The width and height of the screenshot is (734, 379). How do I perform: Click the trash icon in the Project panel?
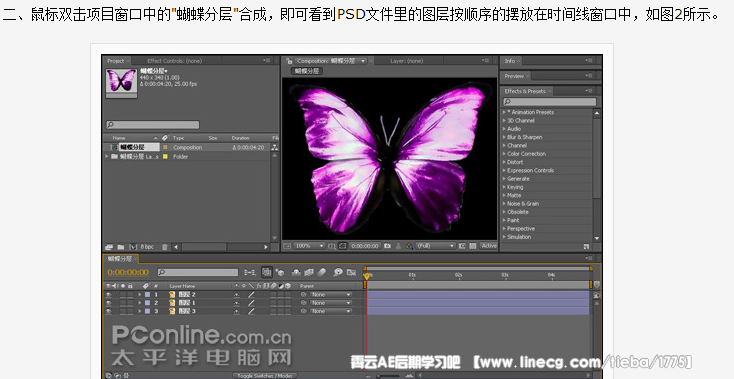165,247
